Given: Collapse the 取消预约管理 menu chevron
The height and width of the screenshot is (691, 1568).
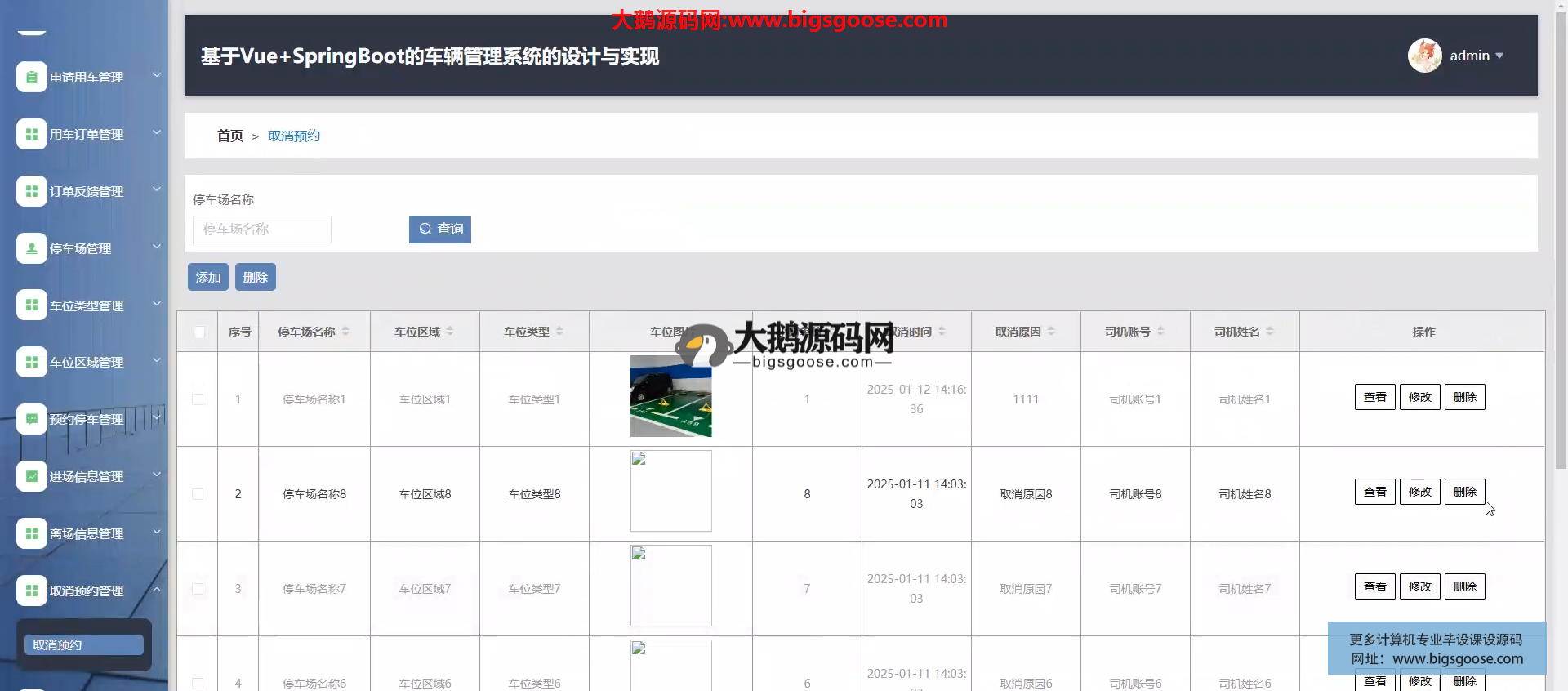Looking at the screenshot, I should pyautogui.click(x=157, y=590).
